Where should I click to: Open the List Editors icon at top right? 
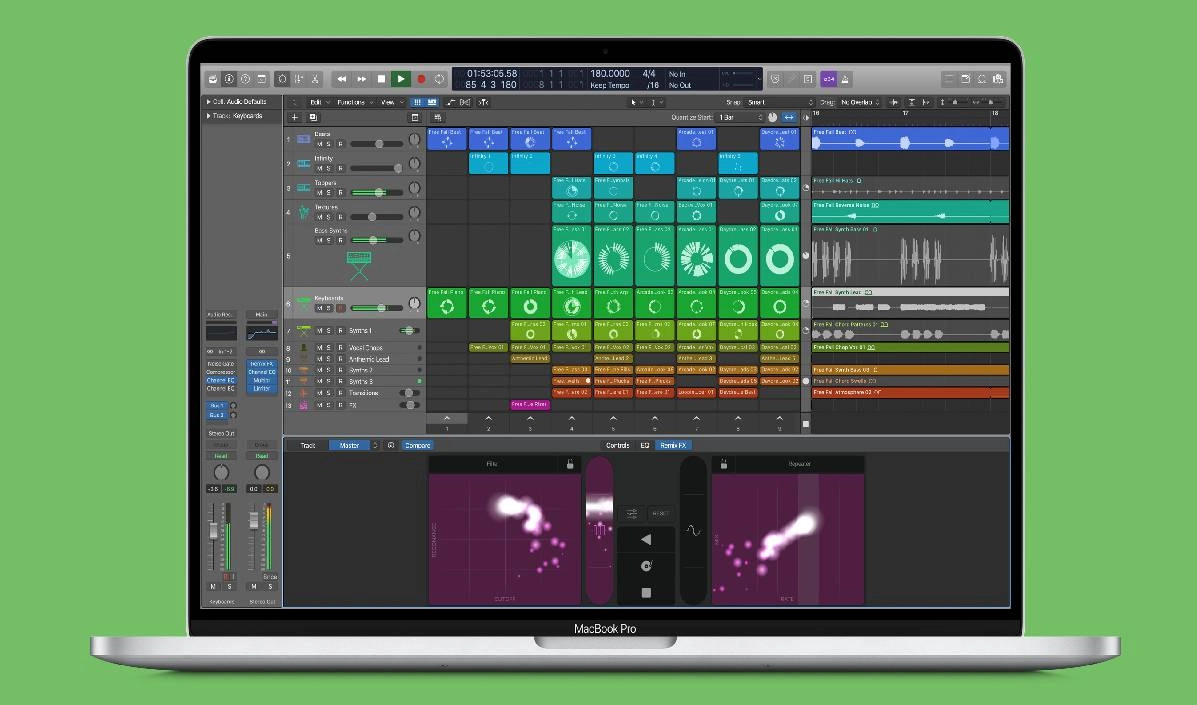[949, 79]
